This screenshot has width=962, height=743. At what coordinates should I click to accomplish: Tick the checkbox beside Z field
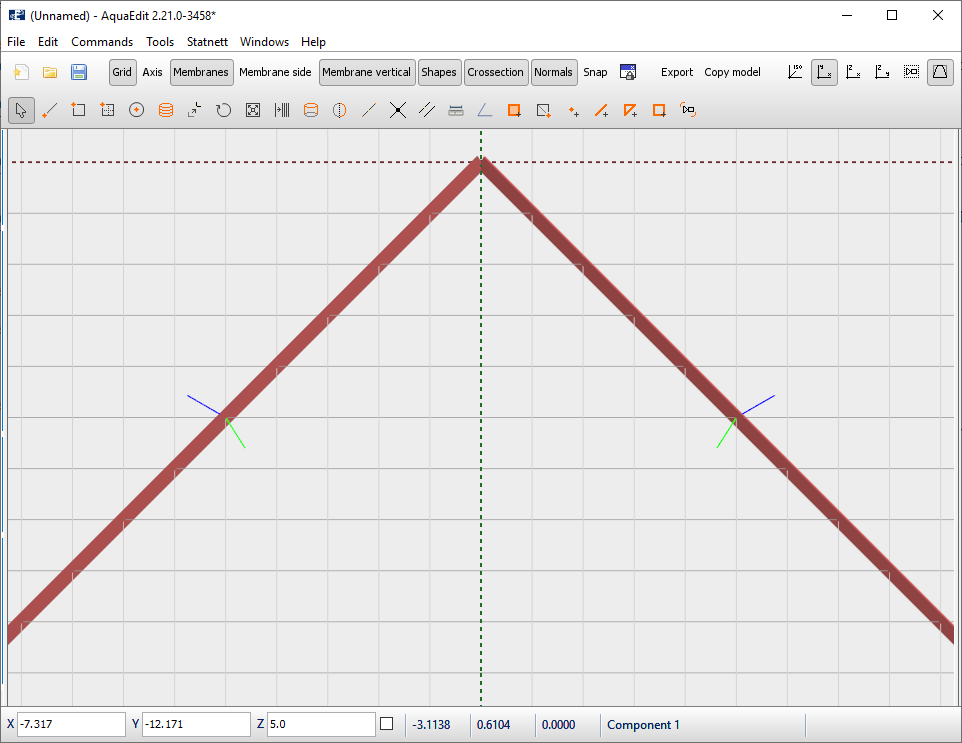(x=387, y=724)
